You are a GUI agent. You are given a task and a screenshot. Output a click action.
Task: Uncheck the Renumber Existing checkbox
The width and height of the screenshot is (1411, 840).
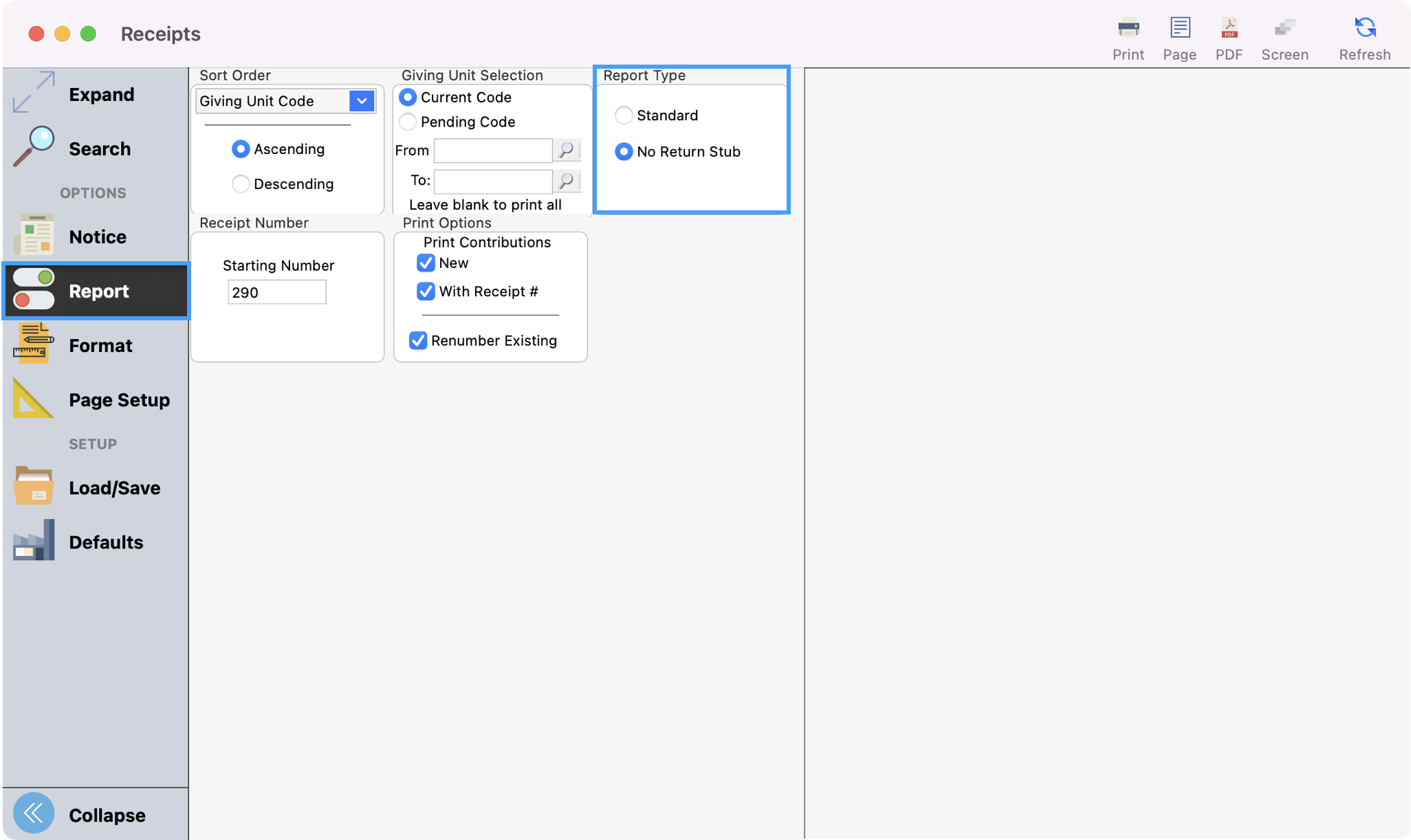[418, 341]
